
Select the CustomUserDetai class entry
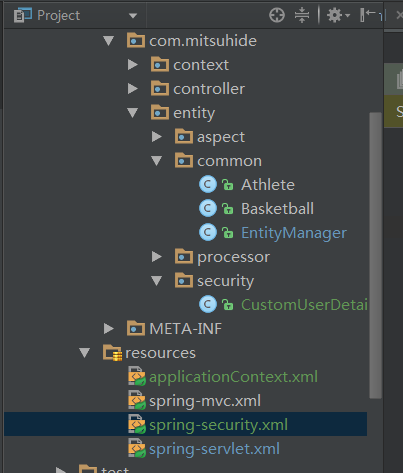[x=304, y=305]
